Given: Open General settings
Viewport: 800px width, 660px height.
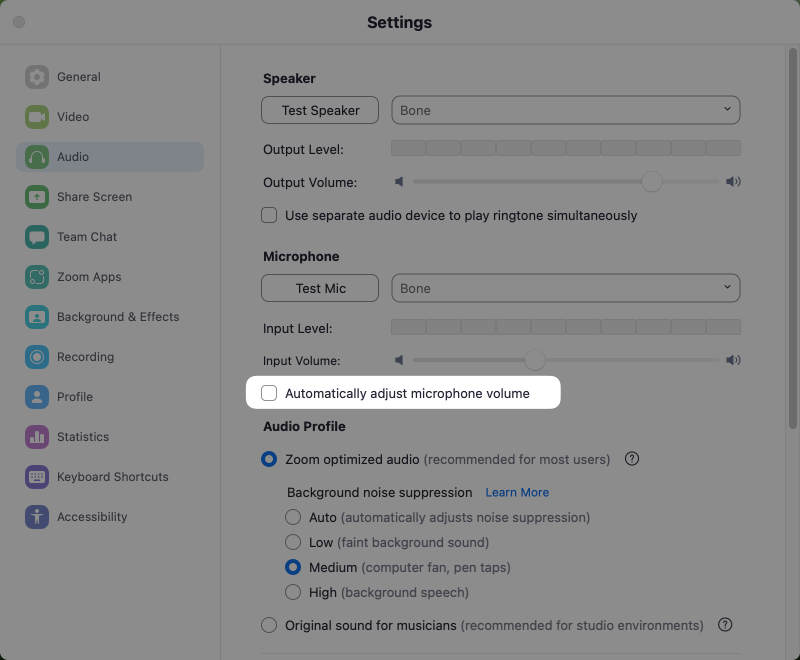Looking at the screenshot, I should [x=110, y=77].
